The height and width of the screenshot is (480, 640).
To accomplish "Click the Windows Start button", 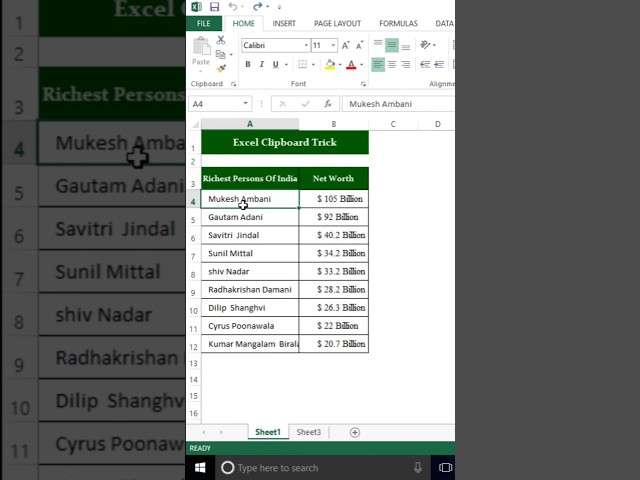I will (x=200, y=468).
